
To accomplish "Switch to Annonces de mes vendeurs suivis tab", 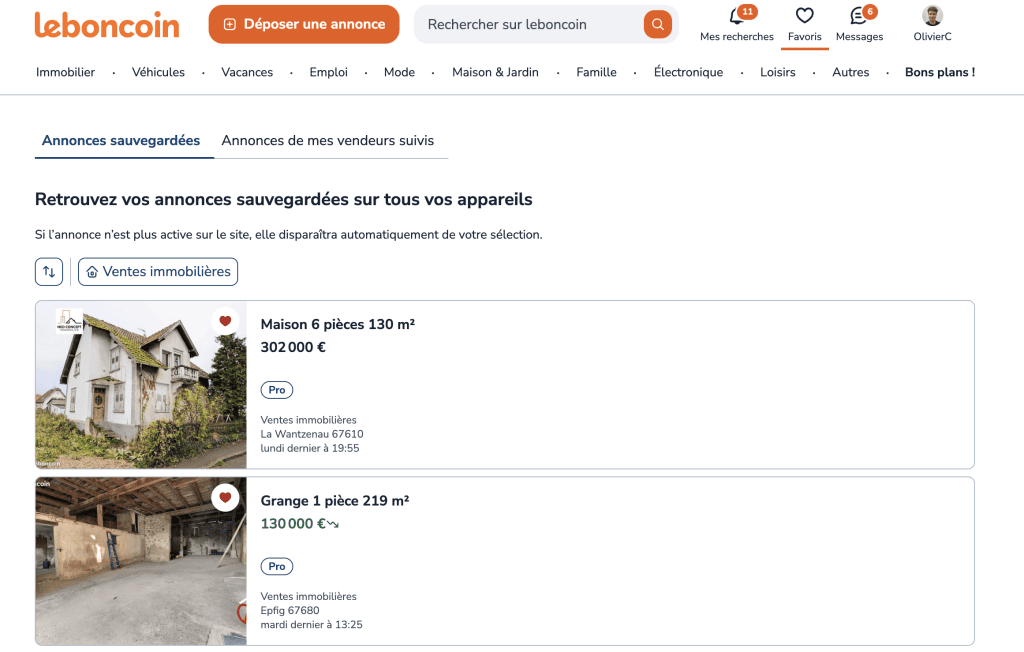I will coord(329,140).
